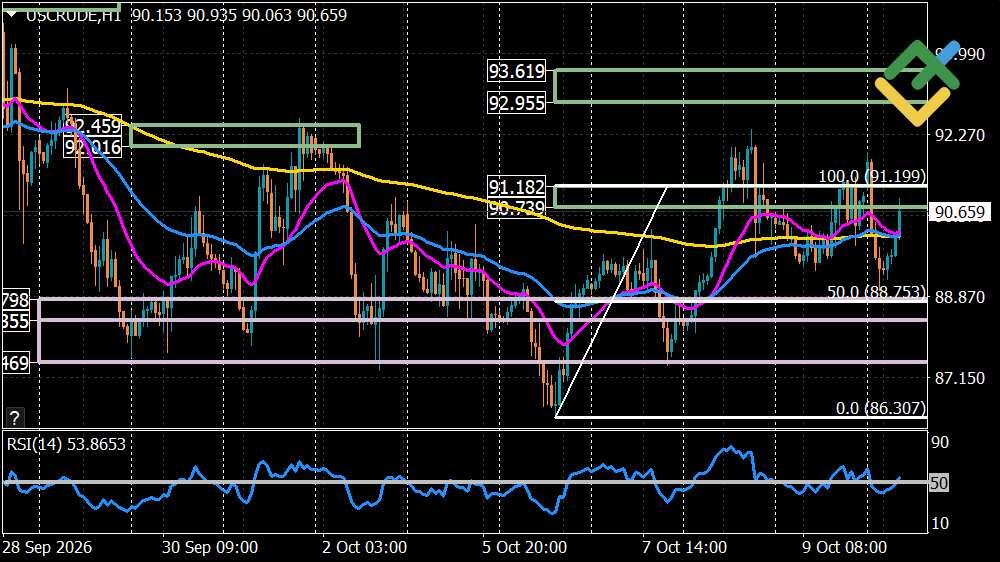Viewport: 1000px width, 562px height.
Task: Click the 5 Oct 20:00 time label
Action: 524,547
